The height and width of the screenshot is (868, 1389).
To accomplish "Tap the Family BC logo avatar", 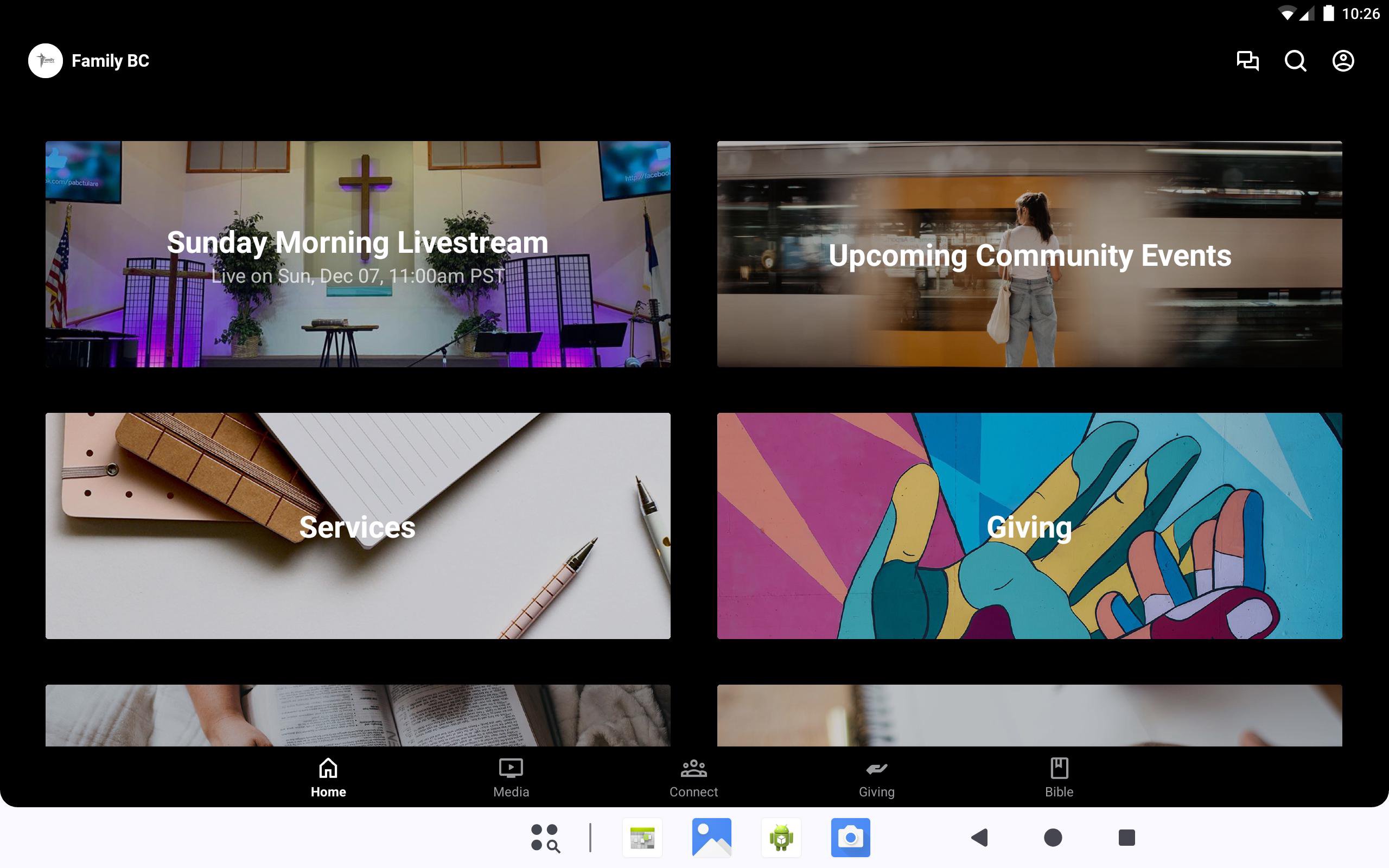I will click(x=46, y=61).
